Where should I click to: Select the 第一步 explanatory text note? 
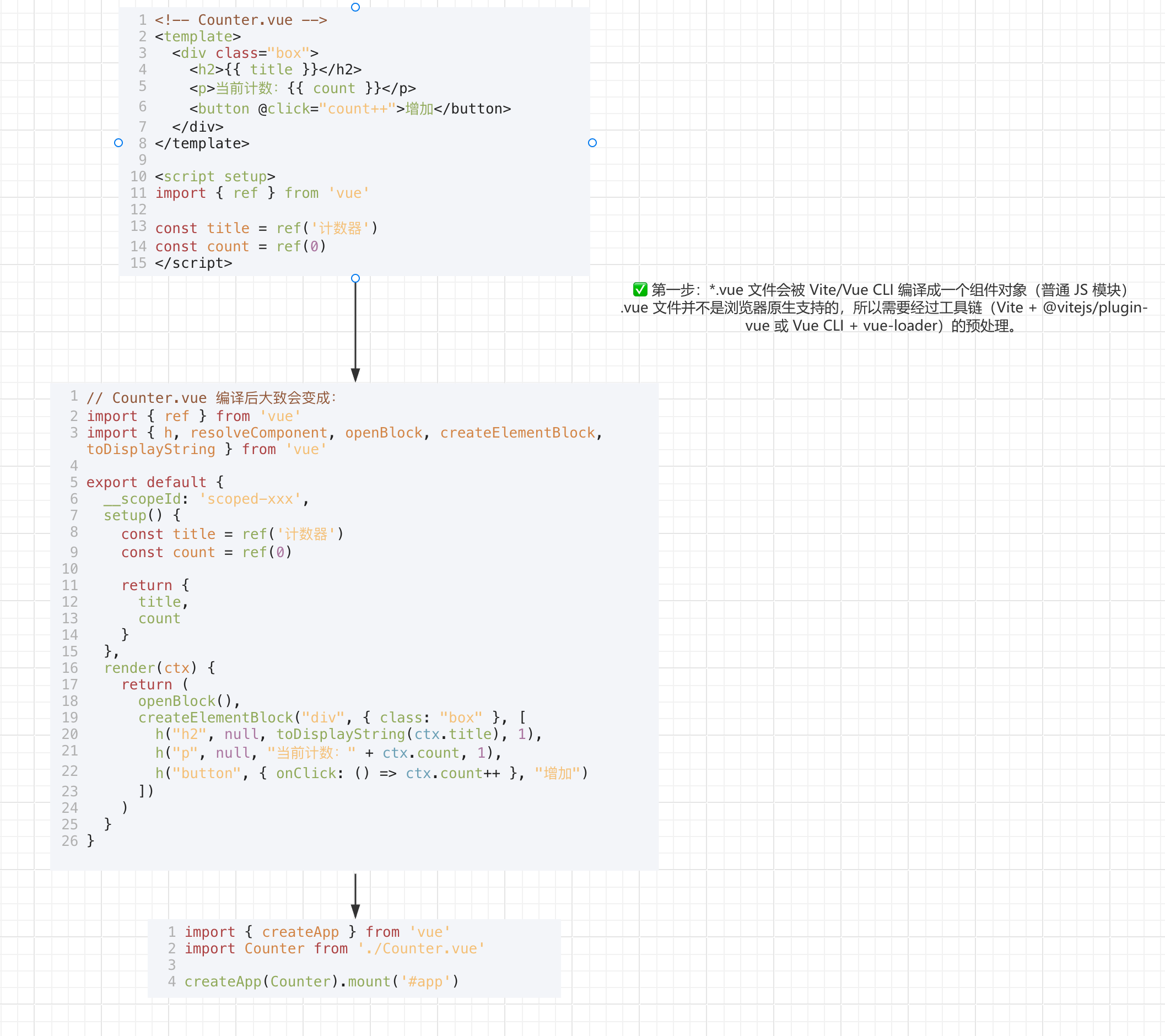click(x=883, y=308)
